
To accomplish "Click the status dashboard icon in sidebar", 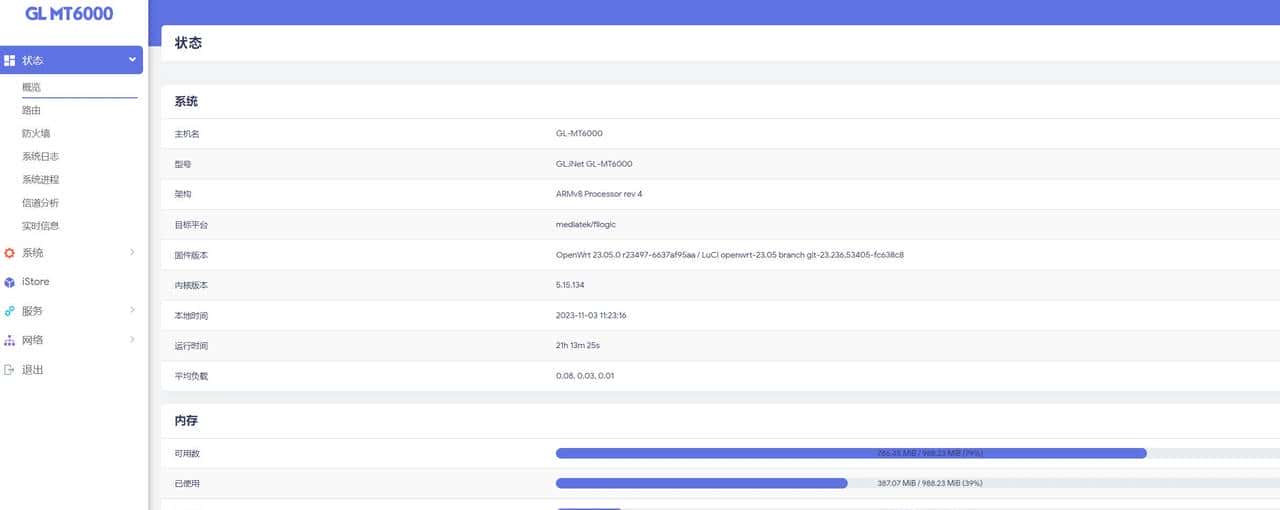I will 10,60.
